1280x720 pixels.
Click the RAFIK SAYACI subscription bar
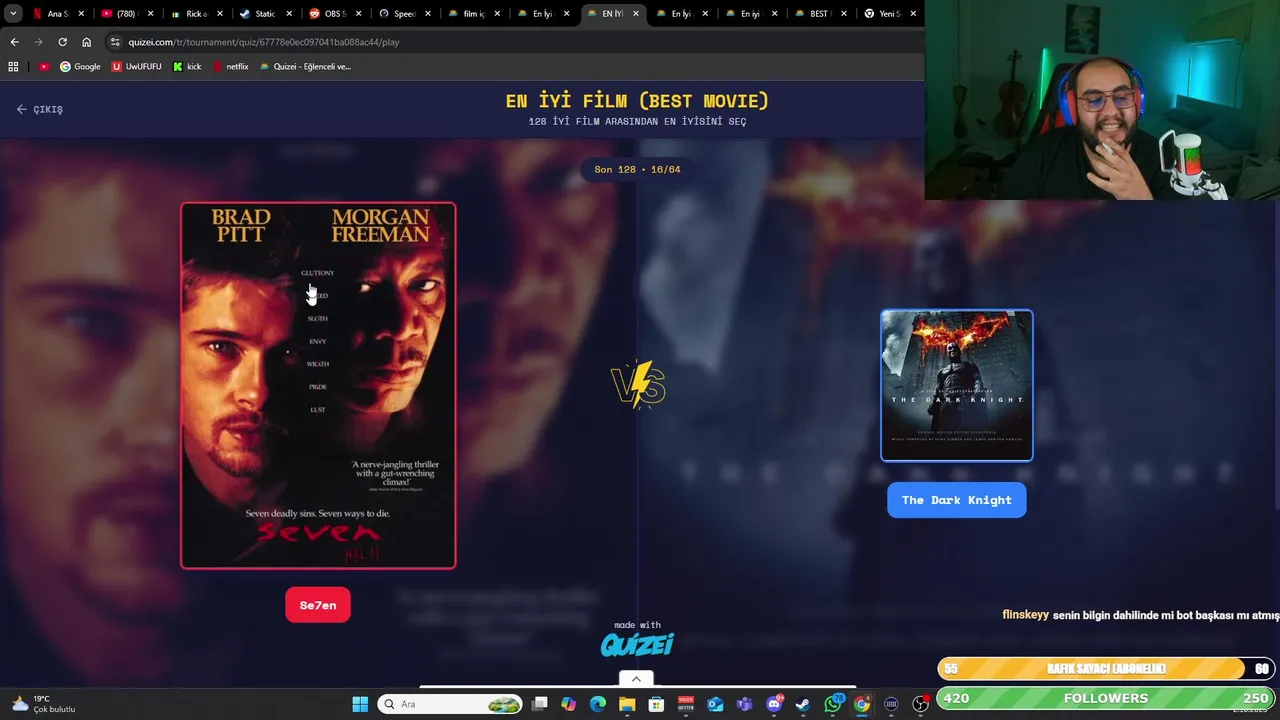pos(1106,669)
